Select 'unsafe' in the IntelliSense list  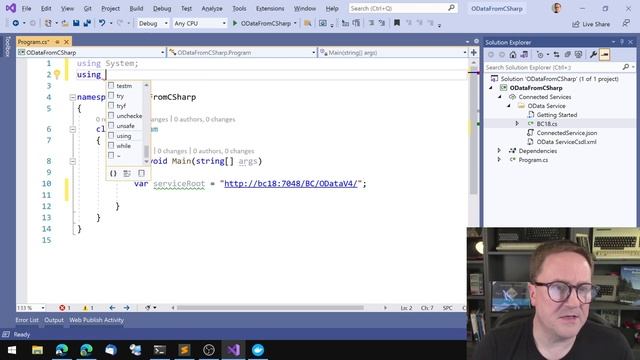tap(125, 126)
